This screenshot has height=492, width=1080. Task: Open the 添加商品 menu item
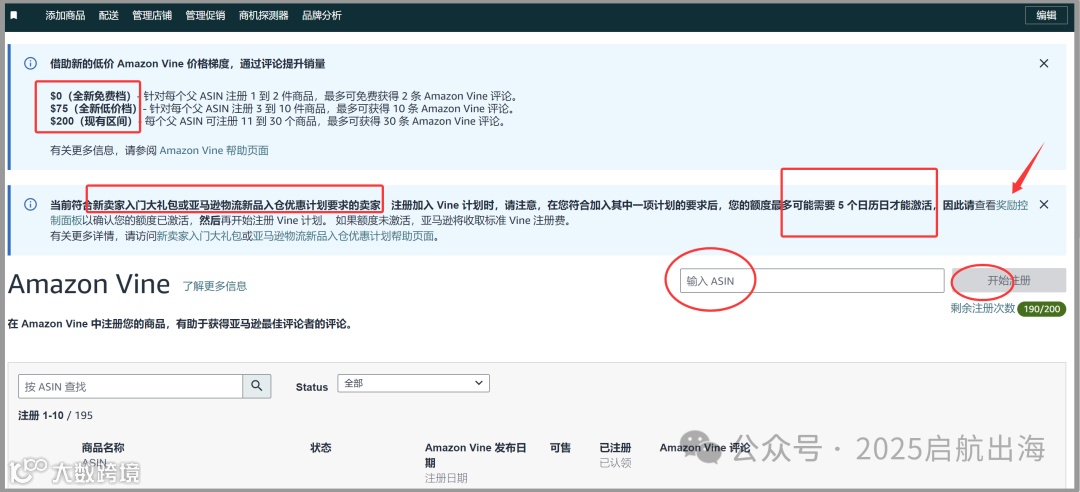(65, 15)
